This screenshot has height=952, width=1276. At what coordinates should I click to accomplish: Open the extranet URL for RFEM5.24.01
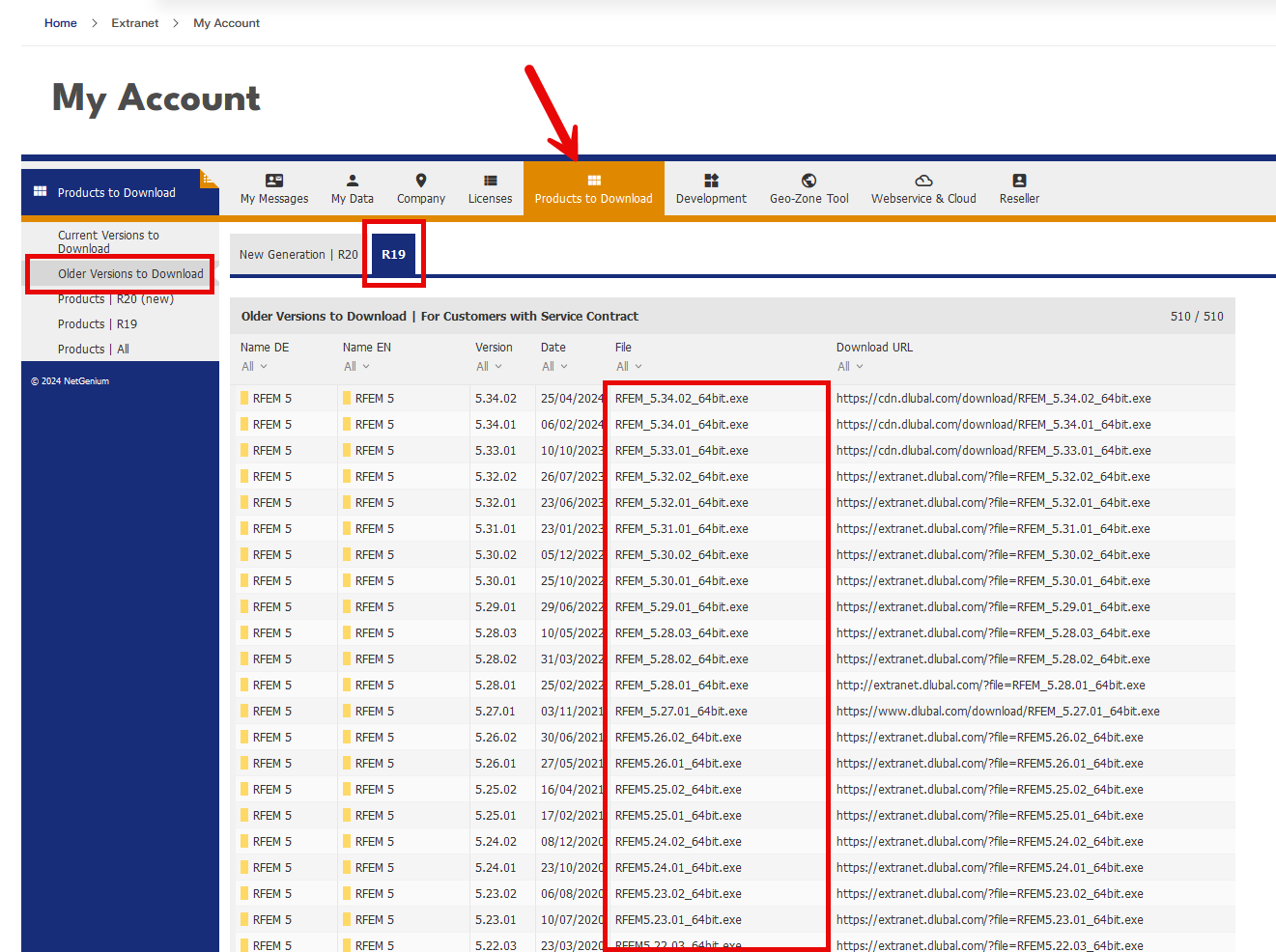click(990, 868)
